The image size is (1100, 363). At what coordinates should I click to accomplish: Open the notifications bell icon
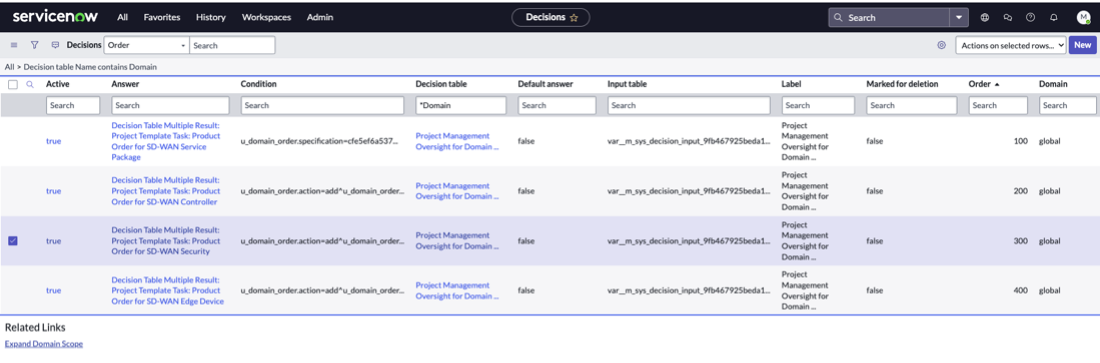pos(1054,18)
